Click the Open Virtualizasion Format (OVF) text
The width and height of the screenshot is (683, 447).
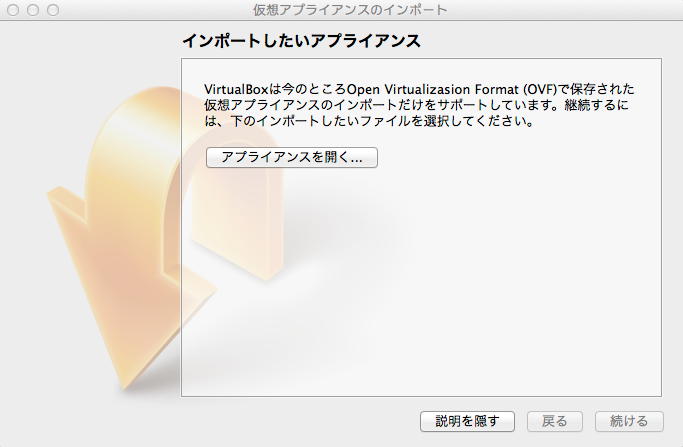point(452,89)
